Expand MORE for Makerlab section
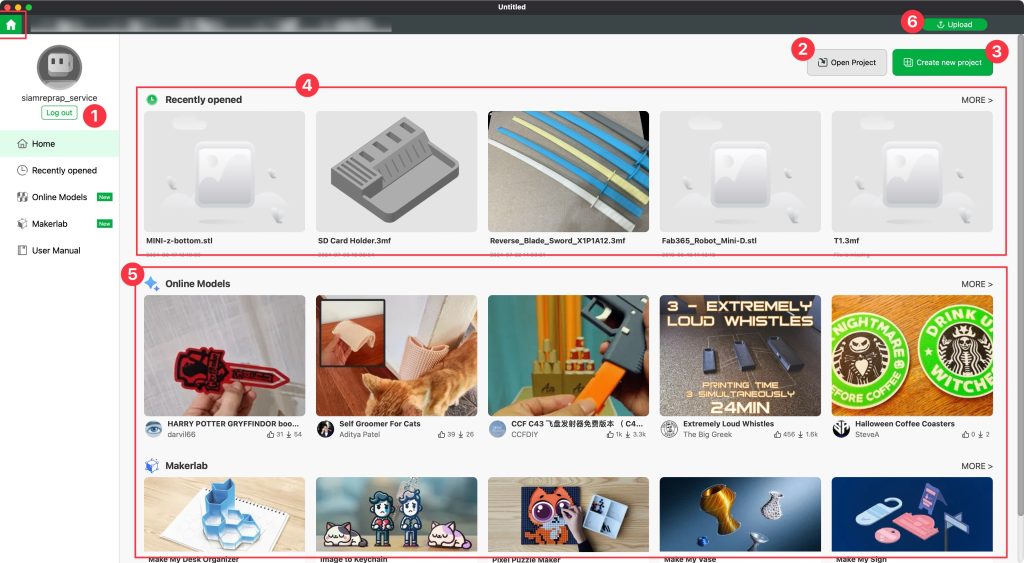The height and width of the screenshot is (563, 1024). (976, 466)
